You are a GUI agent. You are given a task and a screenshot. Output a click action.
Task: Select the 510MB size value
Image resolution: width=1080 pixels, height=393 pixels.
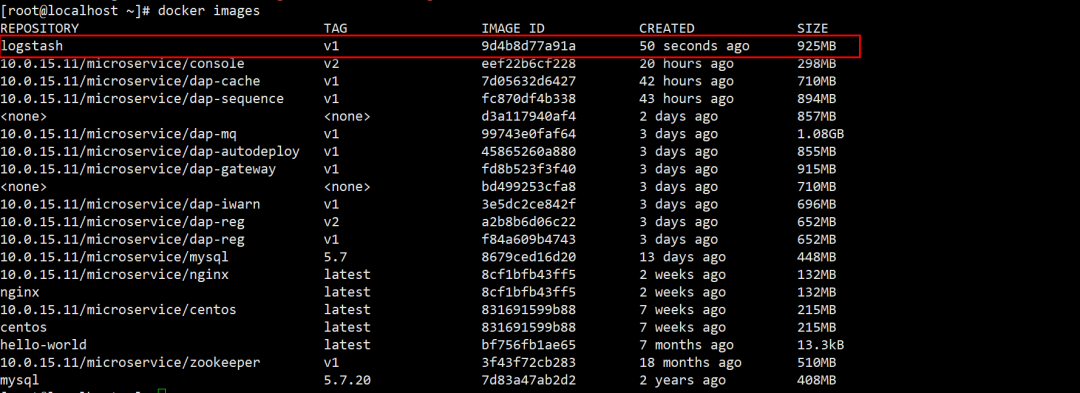click(x=817, y=363)
